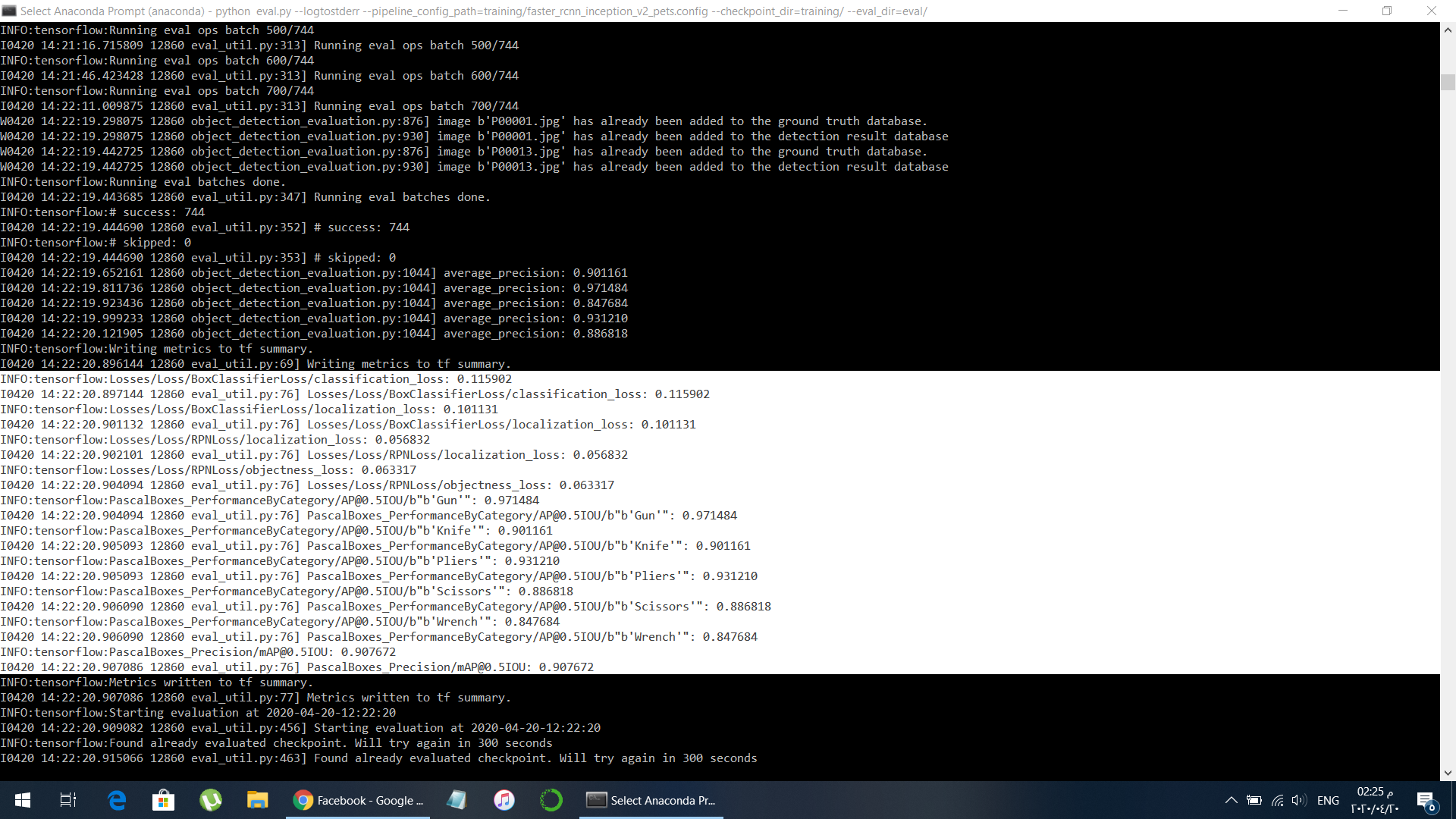Open the uTorrent taskbar icon
Image resolution: width=1456 pixels, height=819 pixels.
click(x=210, y=800)
